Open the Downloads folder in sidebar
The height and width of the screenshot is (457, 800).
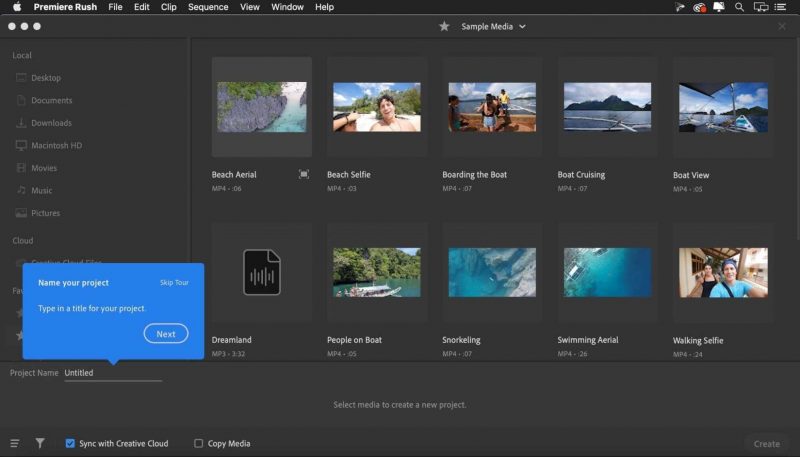click(51, 123)
